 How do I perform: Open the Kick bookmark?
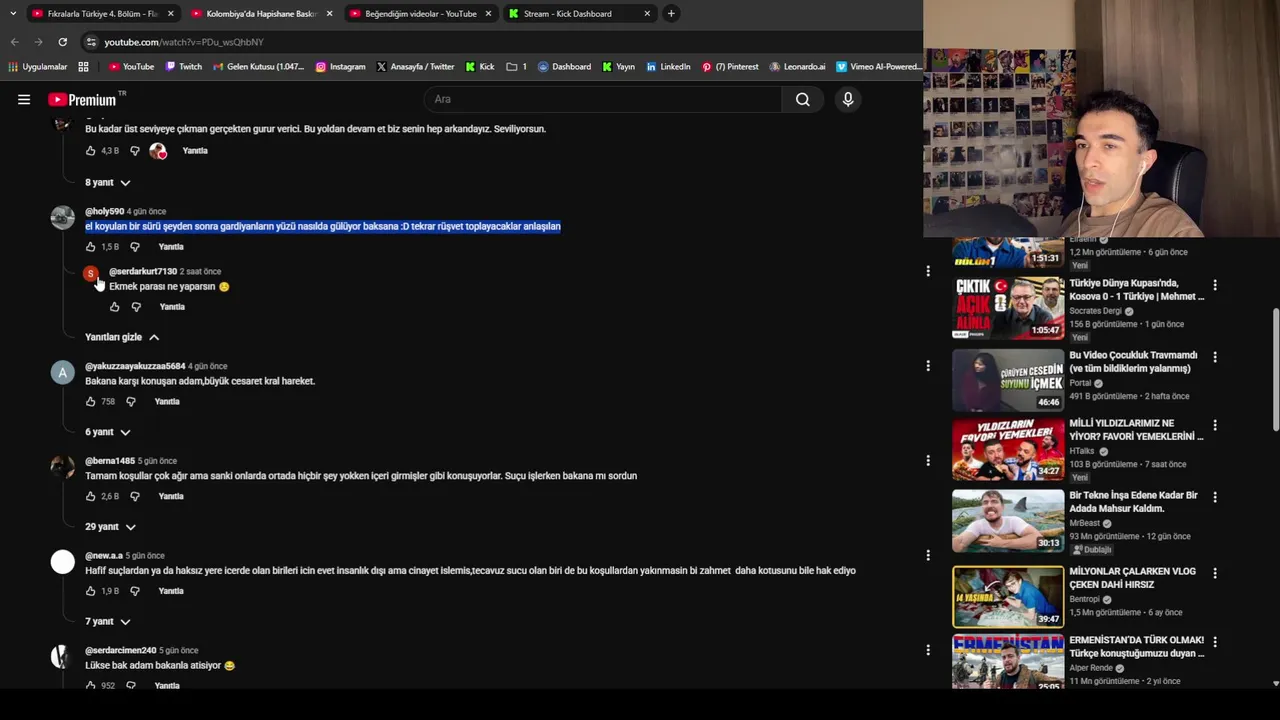480,67
